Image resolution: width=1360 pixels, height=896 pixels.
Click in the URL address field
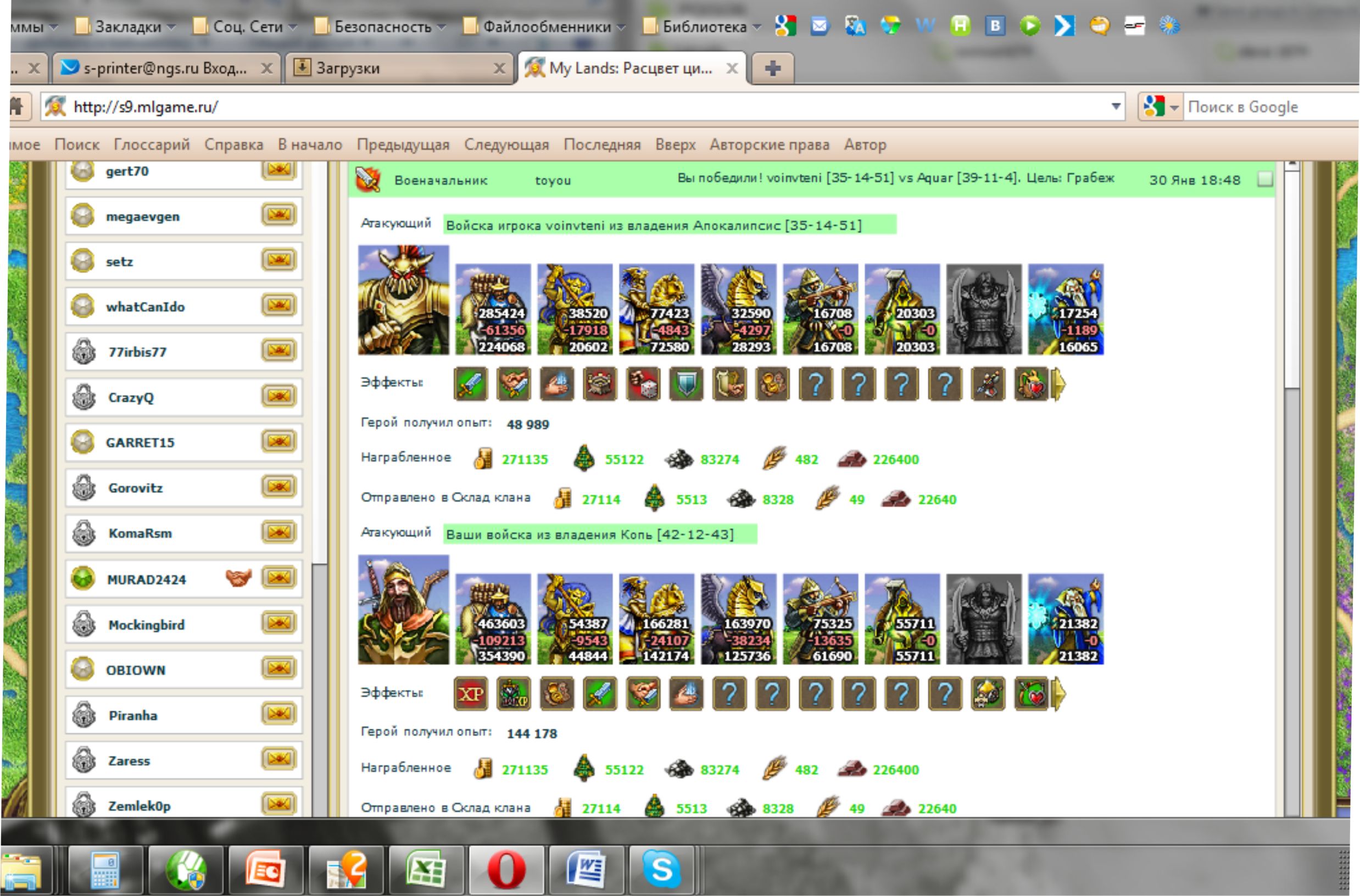[583, 107]
